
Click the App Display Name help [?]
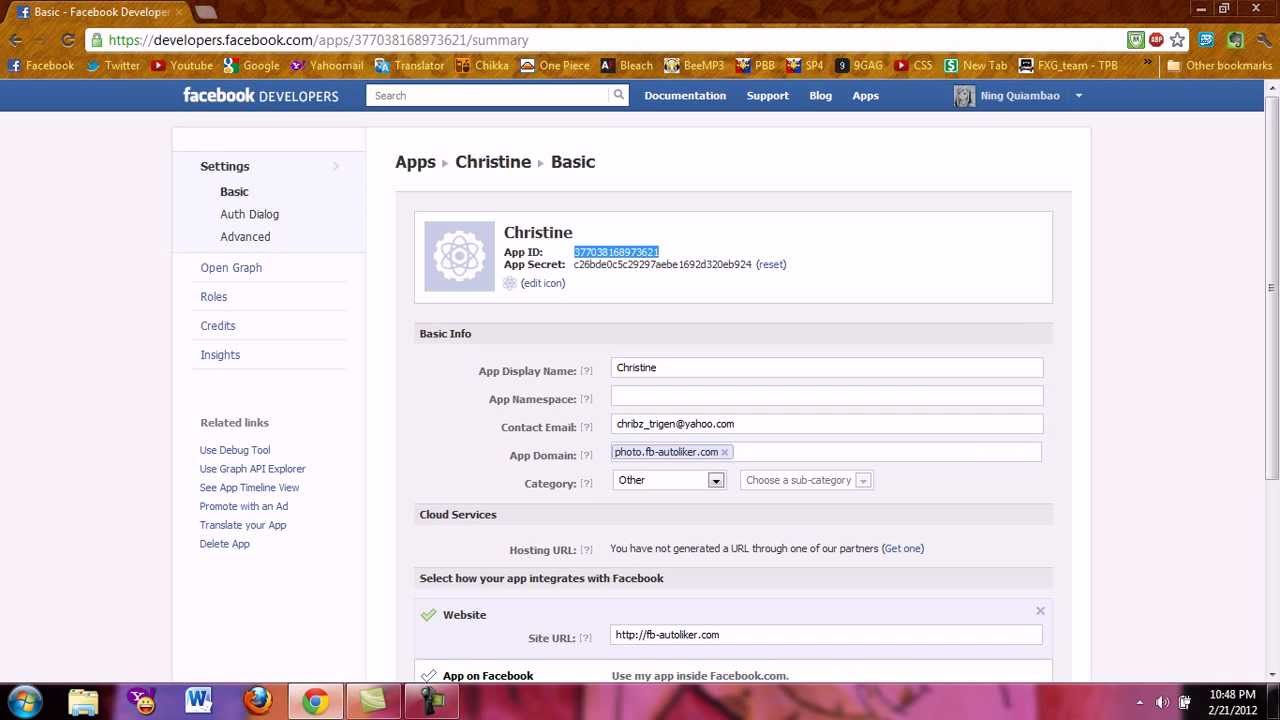(586, 371)
